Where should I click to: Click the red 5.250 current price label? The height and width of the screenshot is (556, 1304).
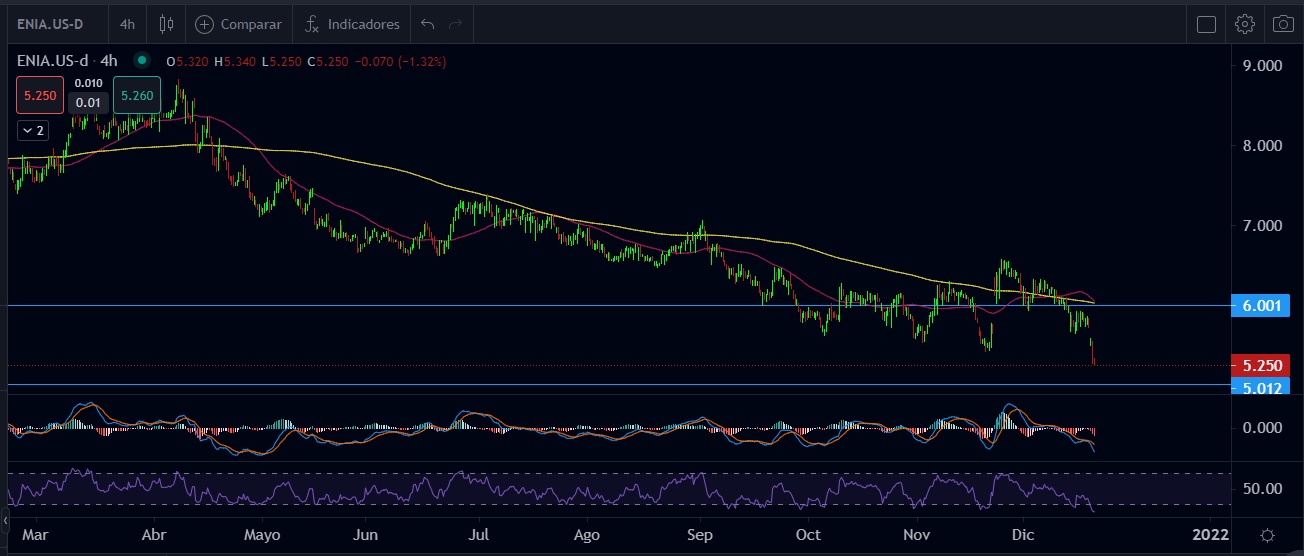[1260, 366]
